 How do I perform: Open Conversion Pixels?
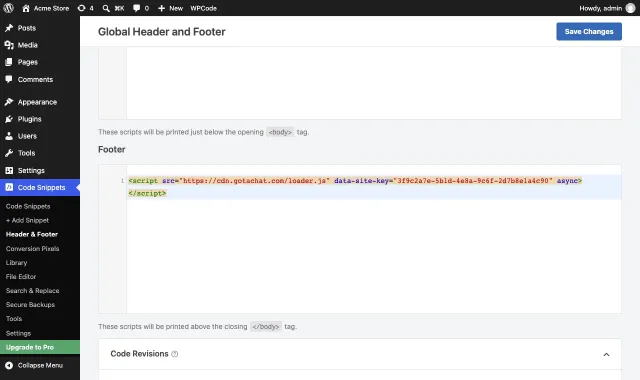[x=32, y=249]
